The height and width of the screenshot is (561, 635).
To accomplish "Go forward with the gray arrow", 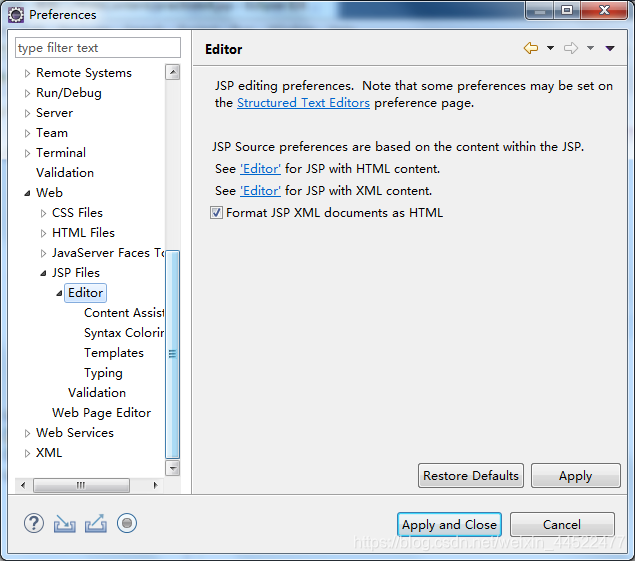I will 571,48.
